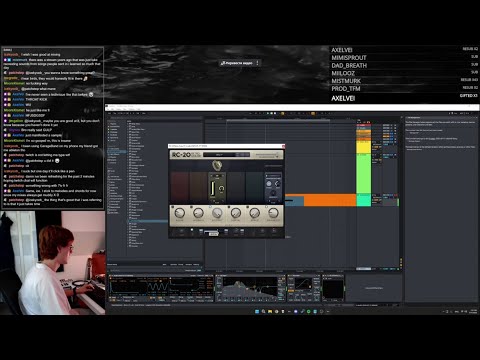Adjust the Digital knob in RC-20
480x360 pixels.
(x=236, y=213)
